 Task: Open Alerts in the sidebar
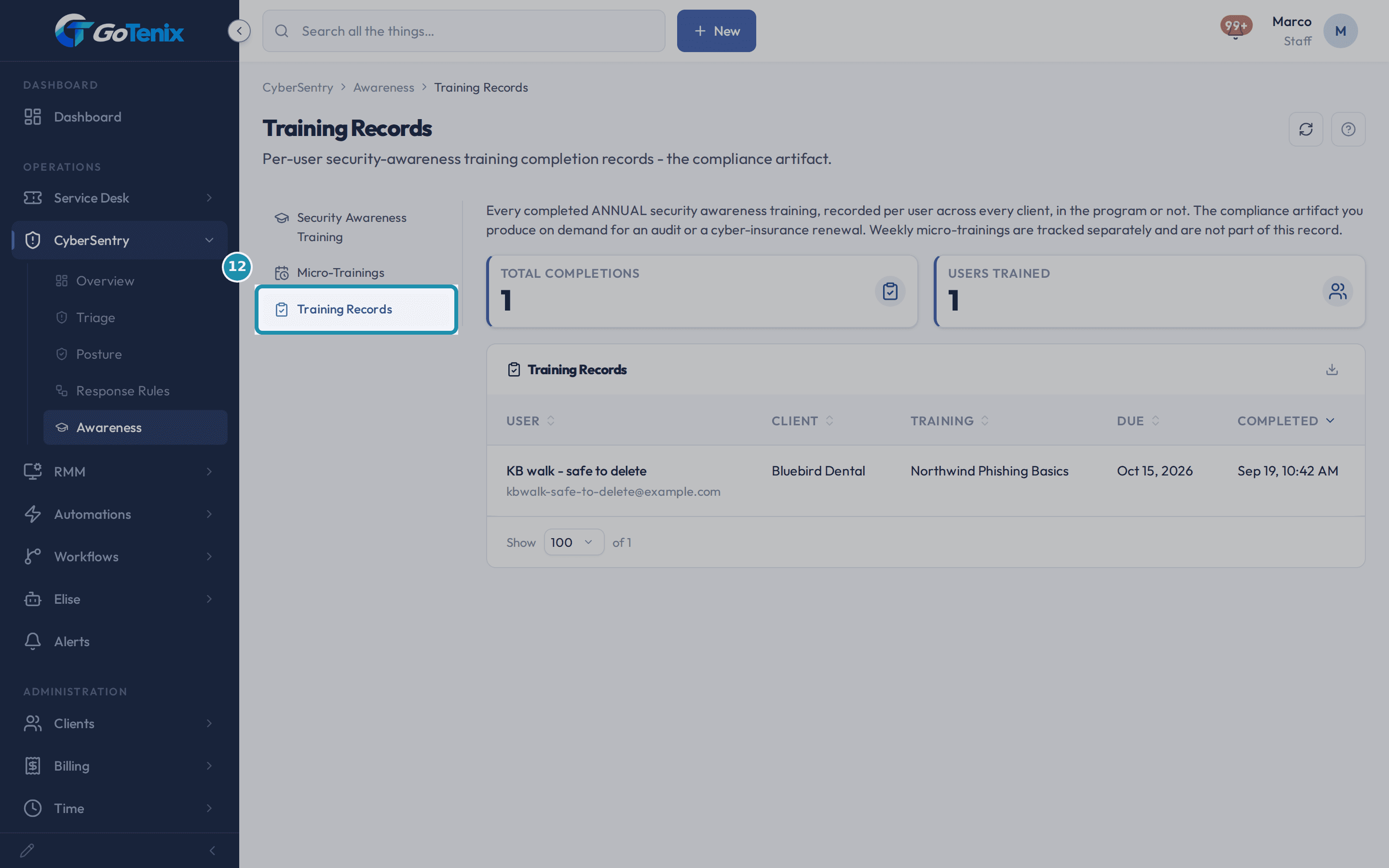tap(120, 641)
